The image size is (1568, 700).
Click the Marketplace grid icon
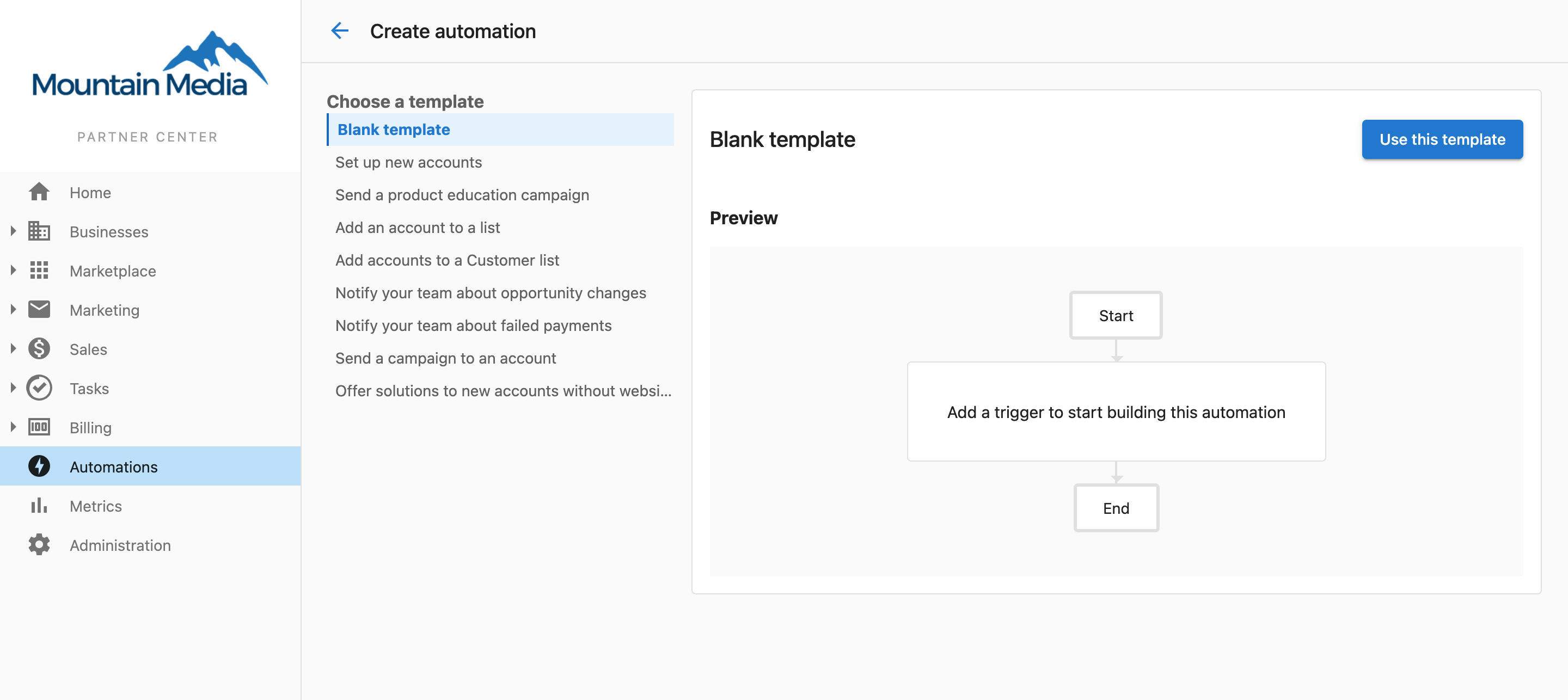[x=39, y=271]
